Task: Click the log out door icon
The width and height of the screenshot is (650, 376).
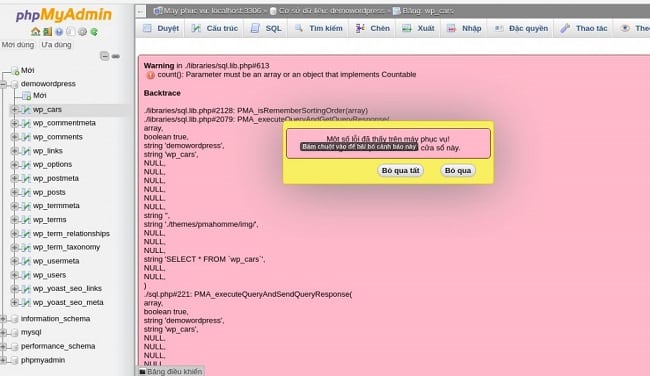Action: coord(48,32)
